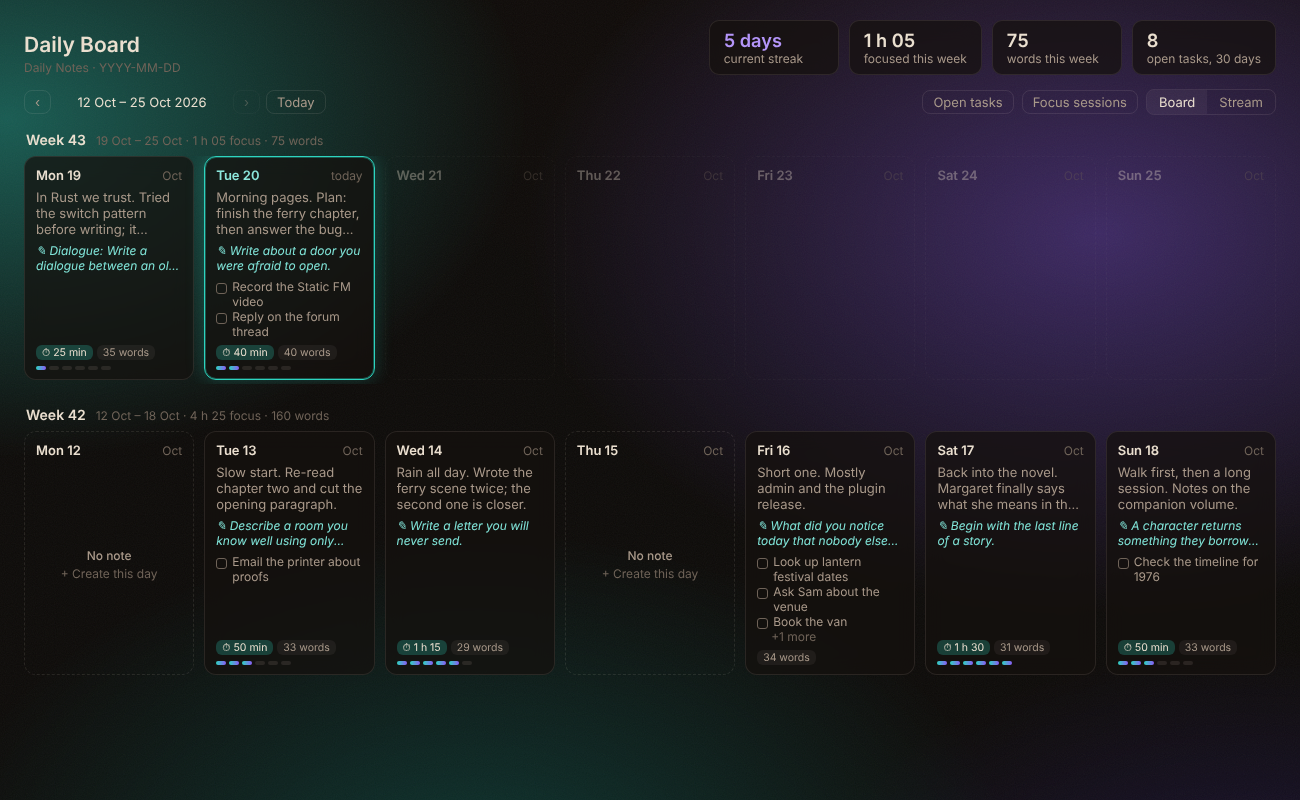Click 25 min focus badge on Mon 19
1300x800 pixels.
coord(64,352)
